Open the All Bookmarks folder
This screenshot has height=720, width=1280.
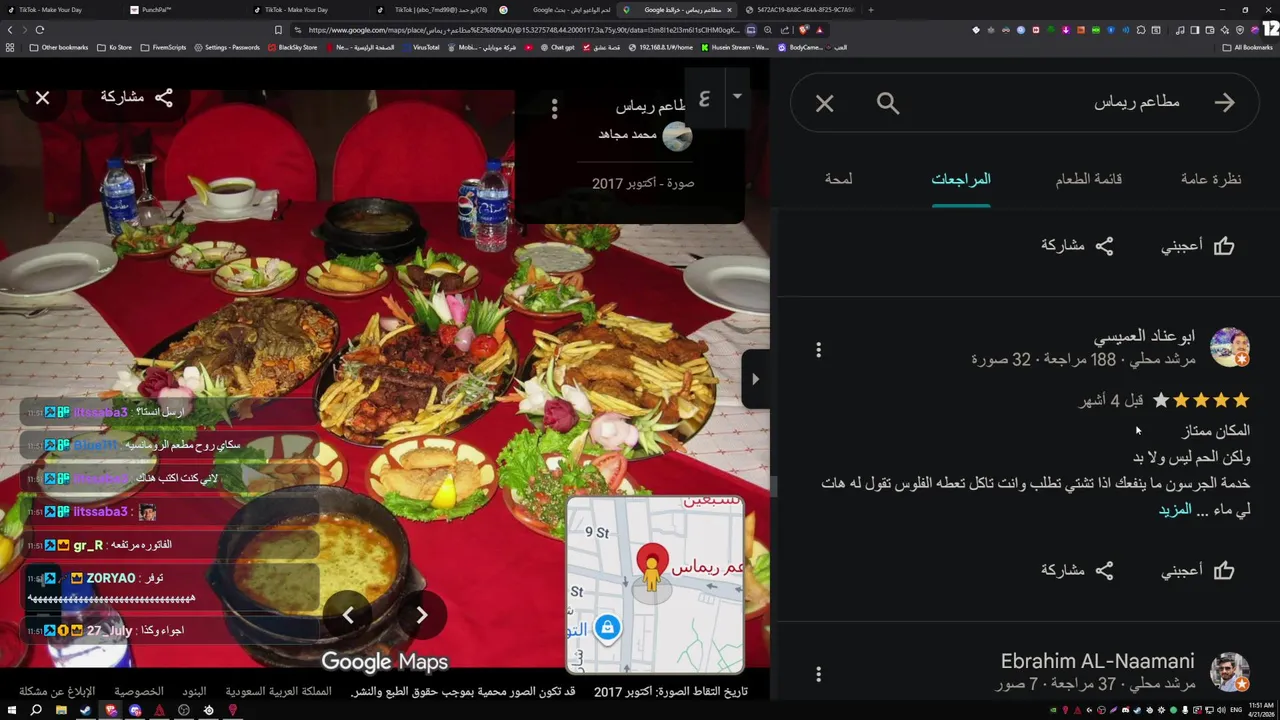[x=1248, y=47]
